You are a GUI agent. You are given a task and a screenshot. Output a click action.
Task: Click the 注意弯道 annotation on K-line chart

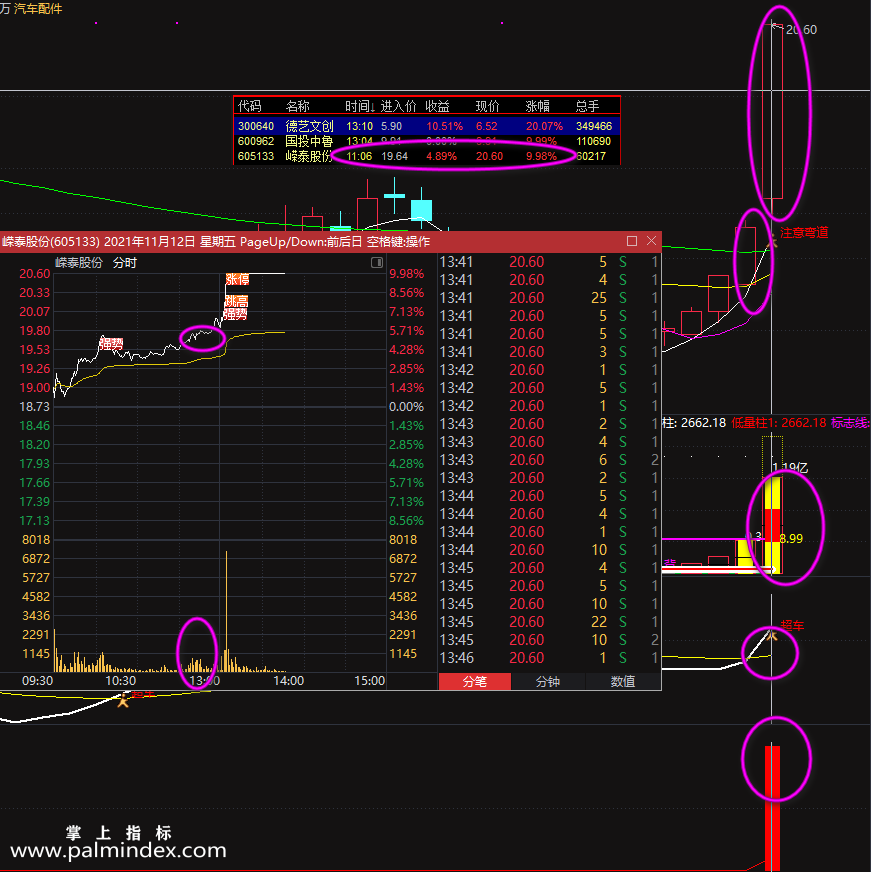pos(804,232)
